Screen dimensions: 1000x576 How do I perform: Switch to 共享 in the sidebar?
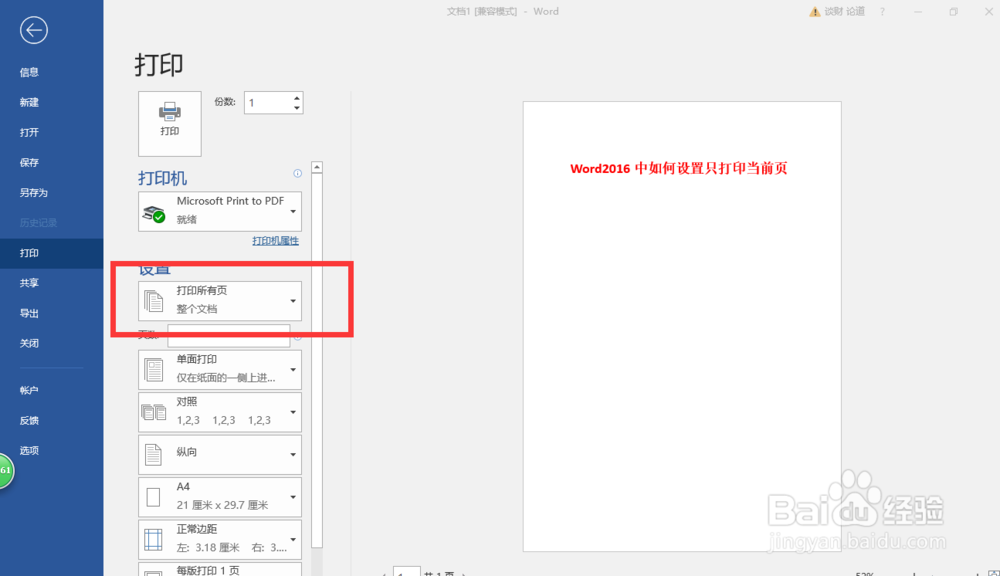click(29, 282)
